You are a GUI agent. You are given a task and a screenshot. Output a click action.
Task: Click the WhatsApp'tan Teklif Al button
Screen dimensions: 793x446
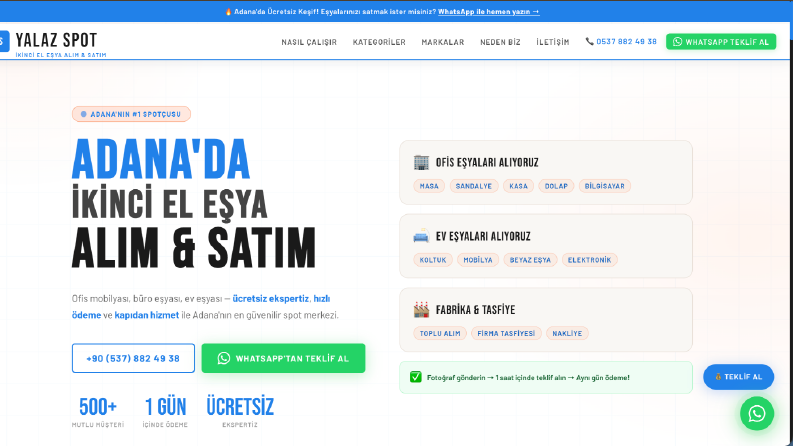[x=283, y=358]
